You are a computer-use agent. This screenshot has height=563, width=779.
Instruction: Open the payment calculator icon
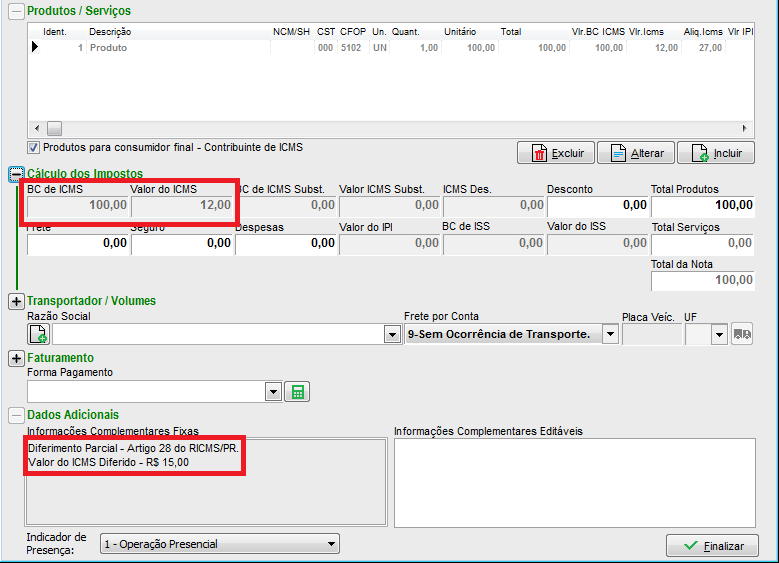296,391
